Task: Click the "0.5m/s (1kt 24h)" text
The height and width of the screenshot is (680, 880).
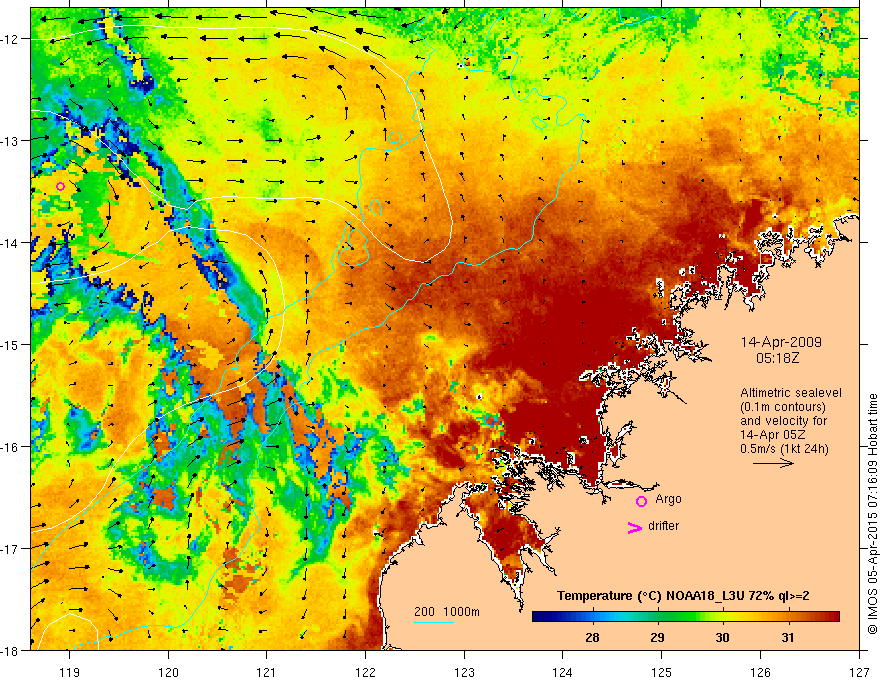Action: pyautogui.click(x=785, y=449)
